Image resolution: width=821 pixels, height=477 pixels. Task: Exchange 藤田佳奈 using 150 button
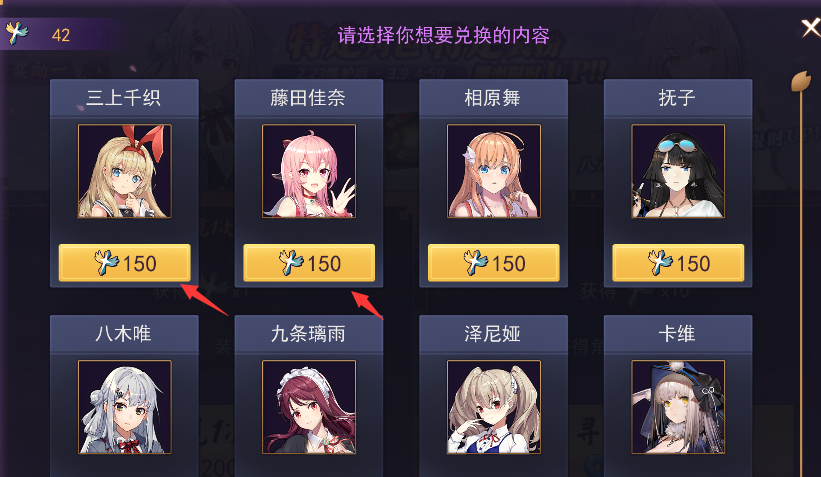[309, 263]
